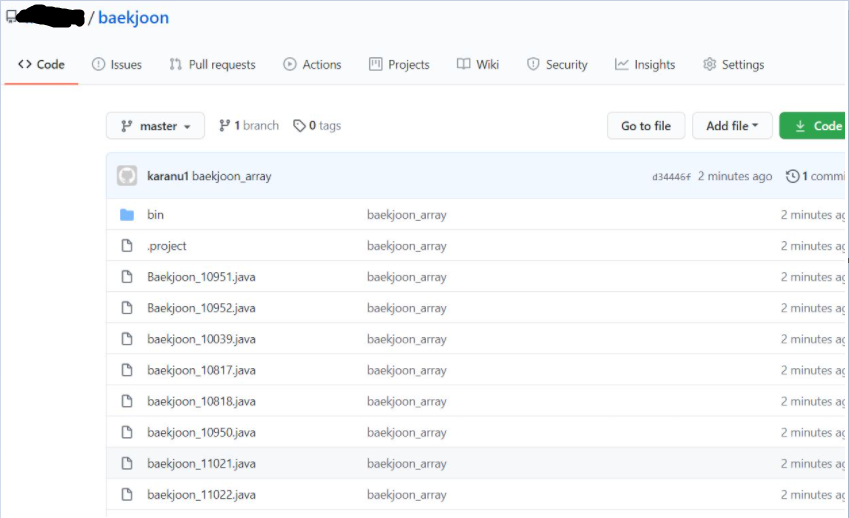Open the baekjoon repository name link
849x518 pixels.
(x=133, y=18)
